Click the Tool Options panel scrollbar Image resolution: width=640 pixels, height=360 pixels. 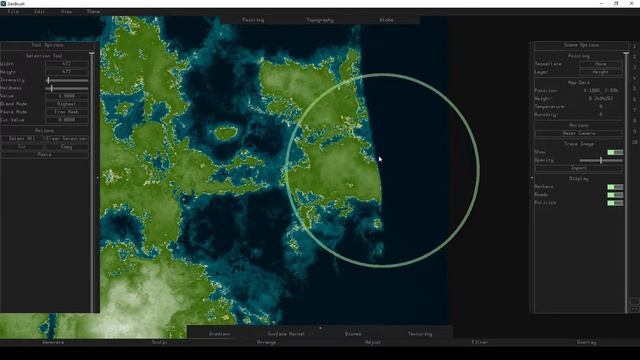pos(92,182)
